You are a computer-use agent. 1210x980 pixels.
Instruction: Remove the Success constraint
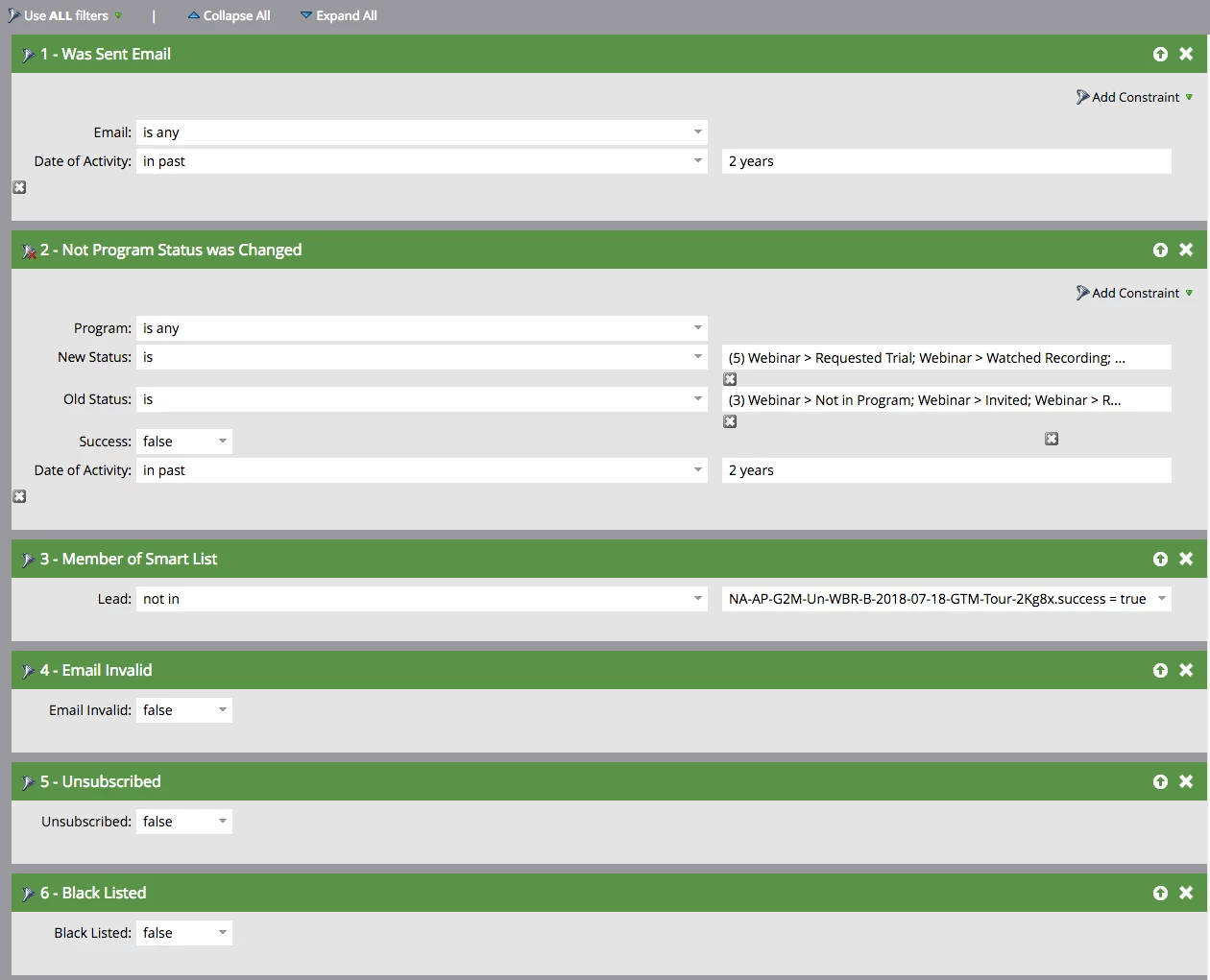(1052, 439)
